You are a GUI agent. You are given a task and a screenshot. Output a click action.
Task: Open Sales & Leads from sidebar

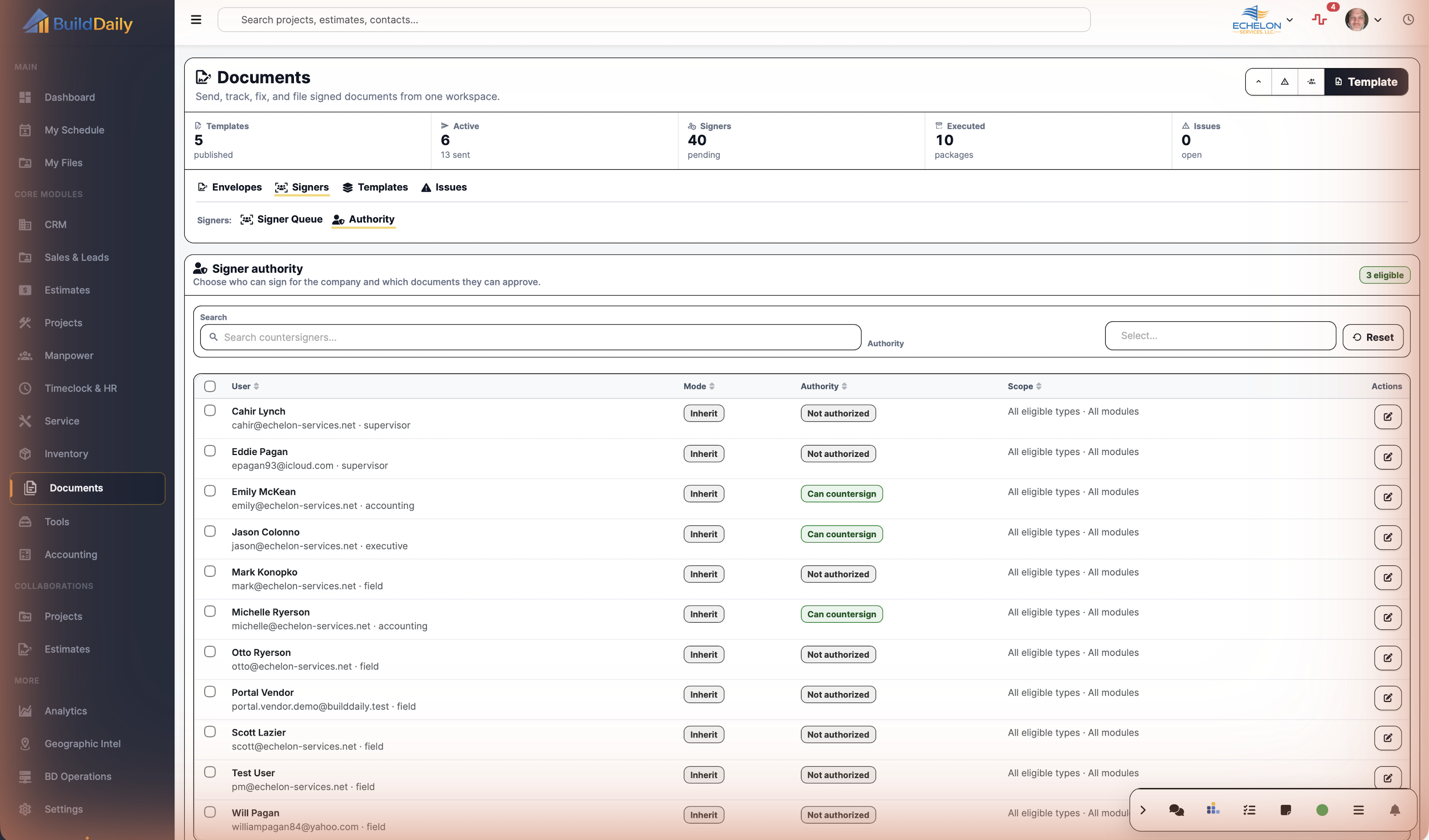pos(87,257)
